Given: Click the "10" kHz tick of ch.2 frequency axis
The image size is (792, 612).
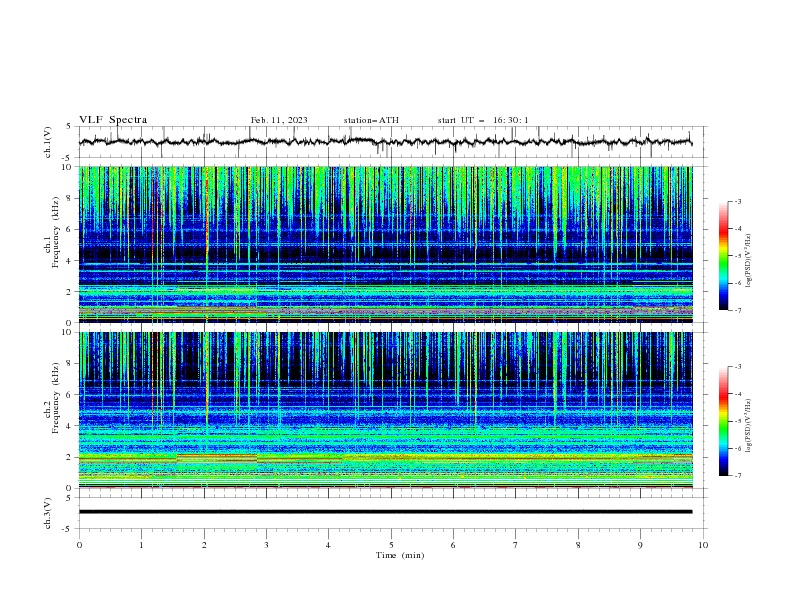Looking at the screenshot, I should pyautogui.click(x=67, y=332).
